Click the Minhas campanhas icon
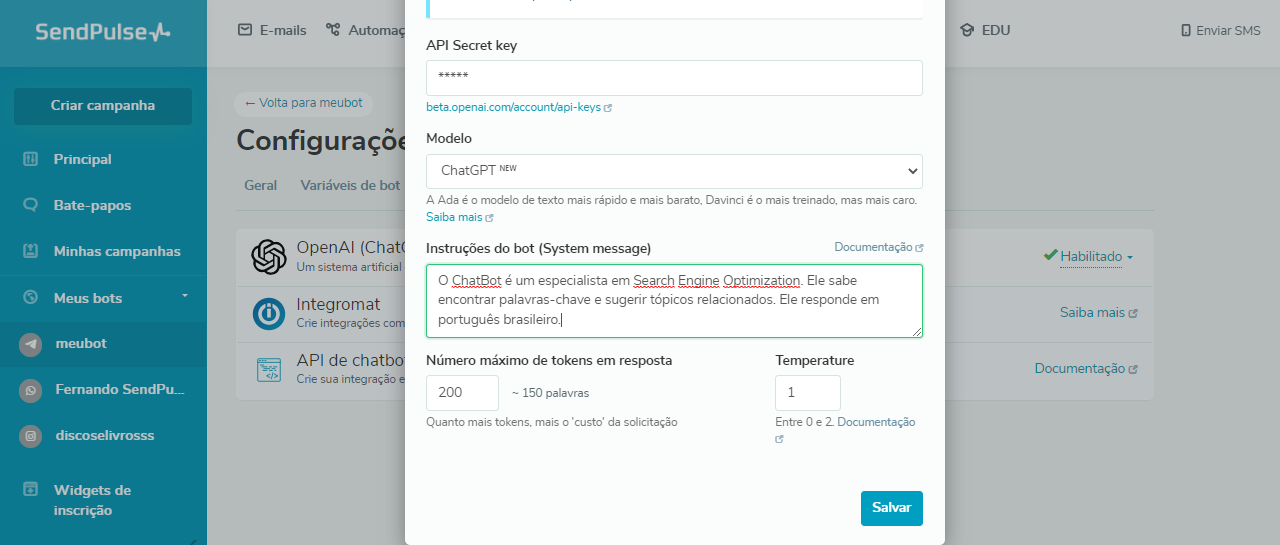Image resolution: width=1280 pixels, height=545 pixels. click(x=31, y=251)
